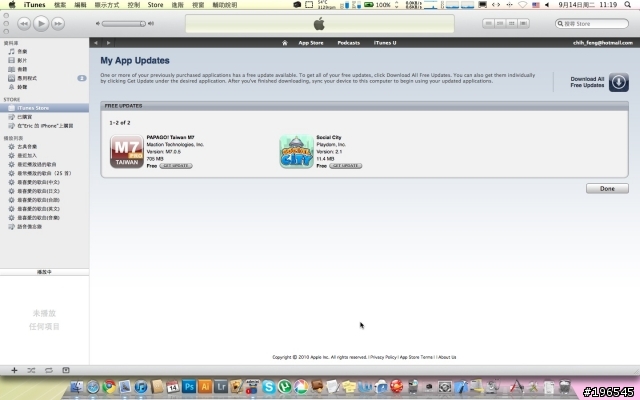Screen dimensions: 640x400
Task: Open Skype from the dock
Action: point(269,387)
